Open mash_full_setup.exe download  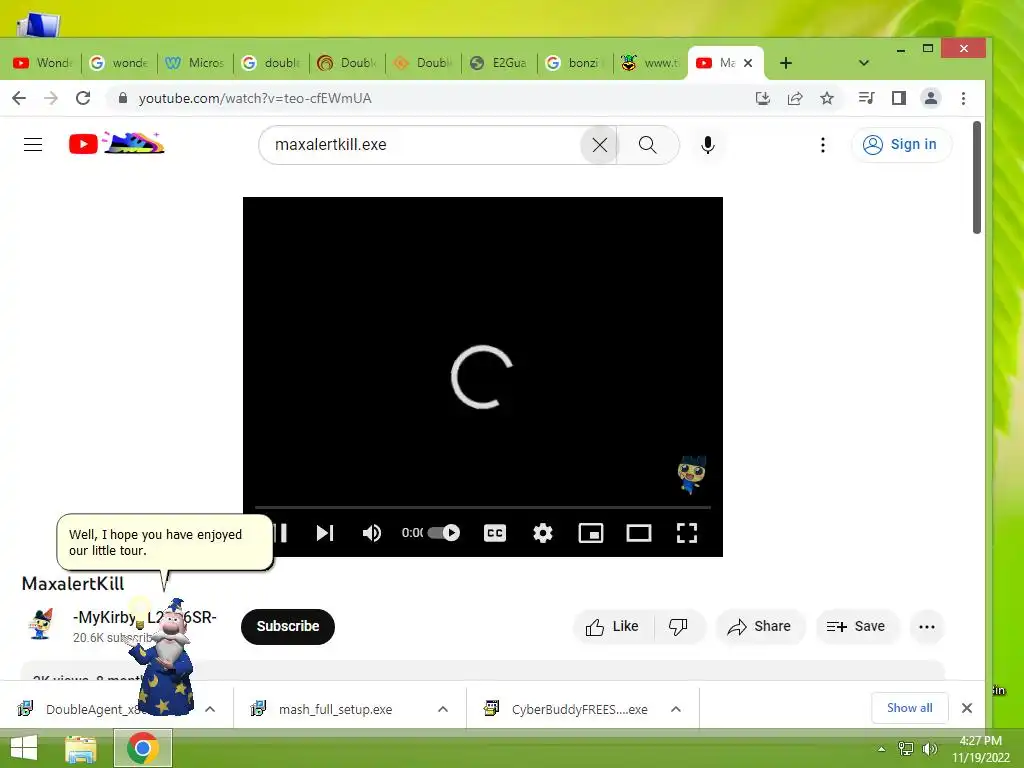coord(335,709)
